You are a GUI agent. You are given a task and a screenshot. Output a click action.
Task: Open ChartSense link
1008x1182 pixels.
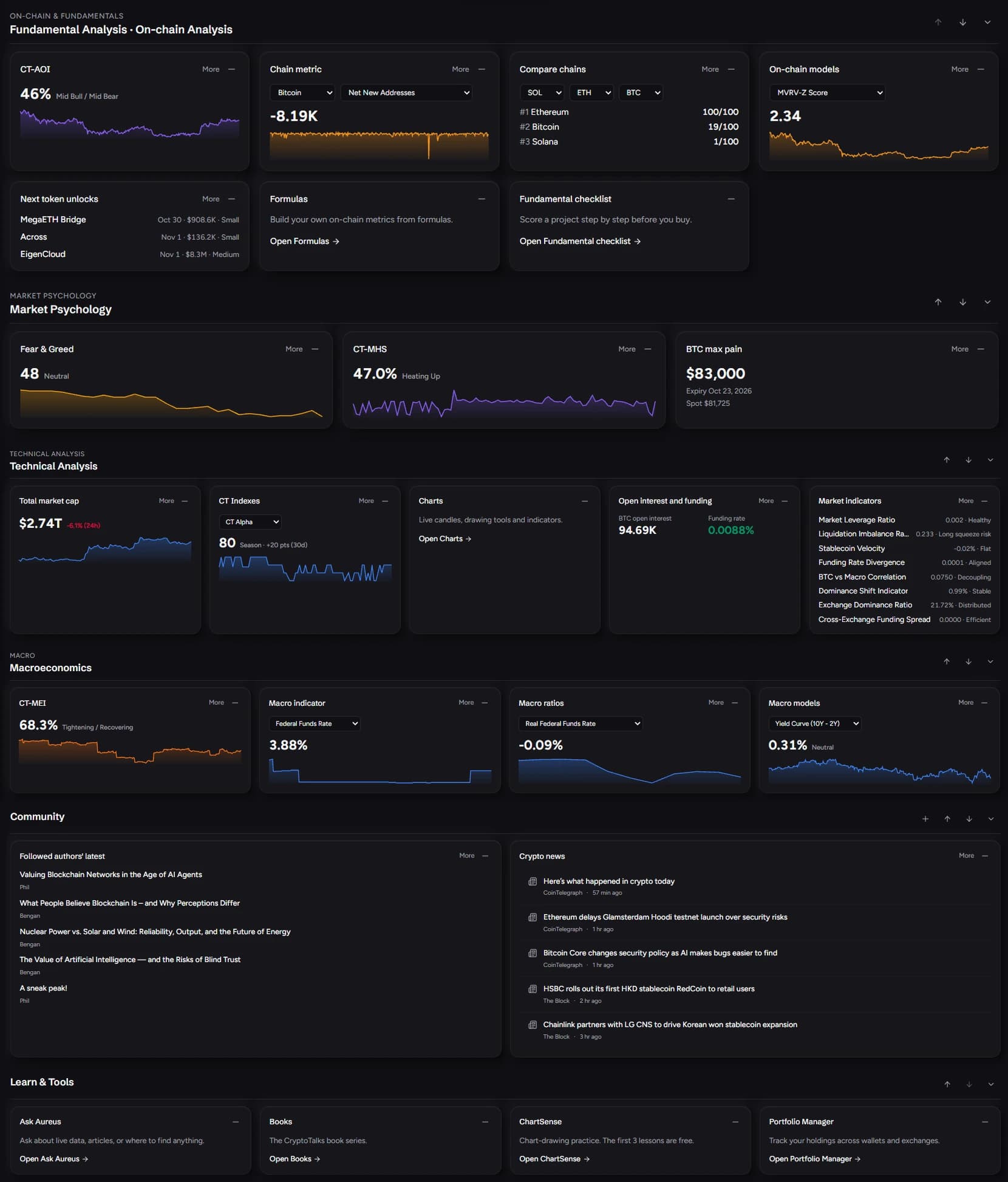click(554, 1159)
